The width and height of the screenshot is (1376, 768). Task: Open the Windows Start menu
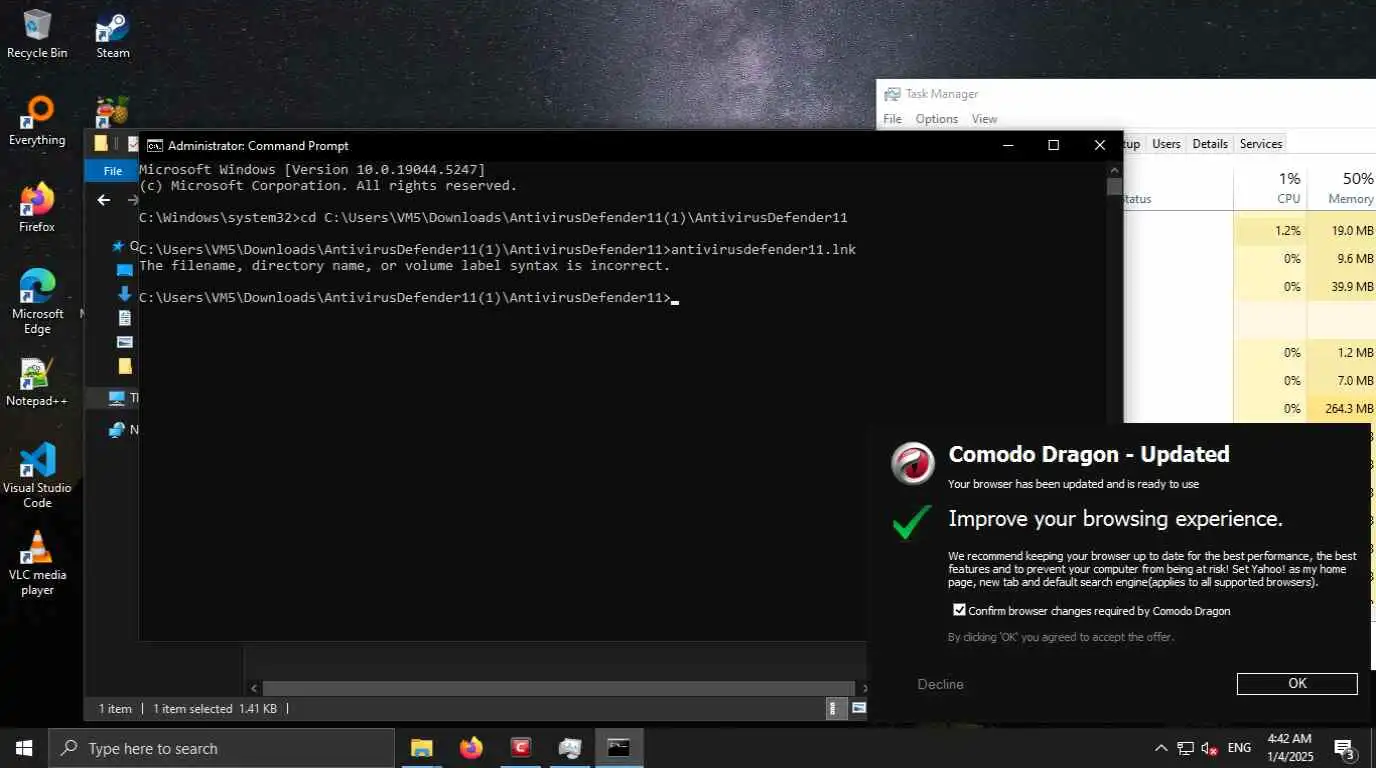coord(24,748)
